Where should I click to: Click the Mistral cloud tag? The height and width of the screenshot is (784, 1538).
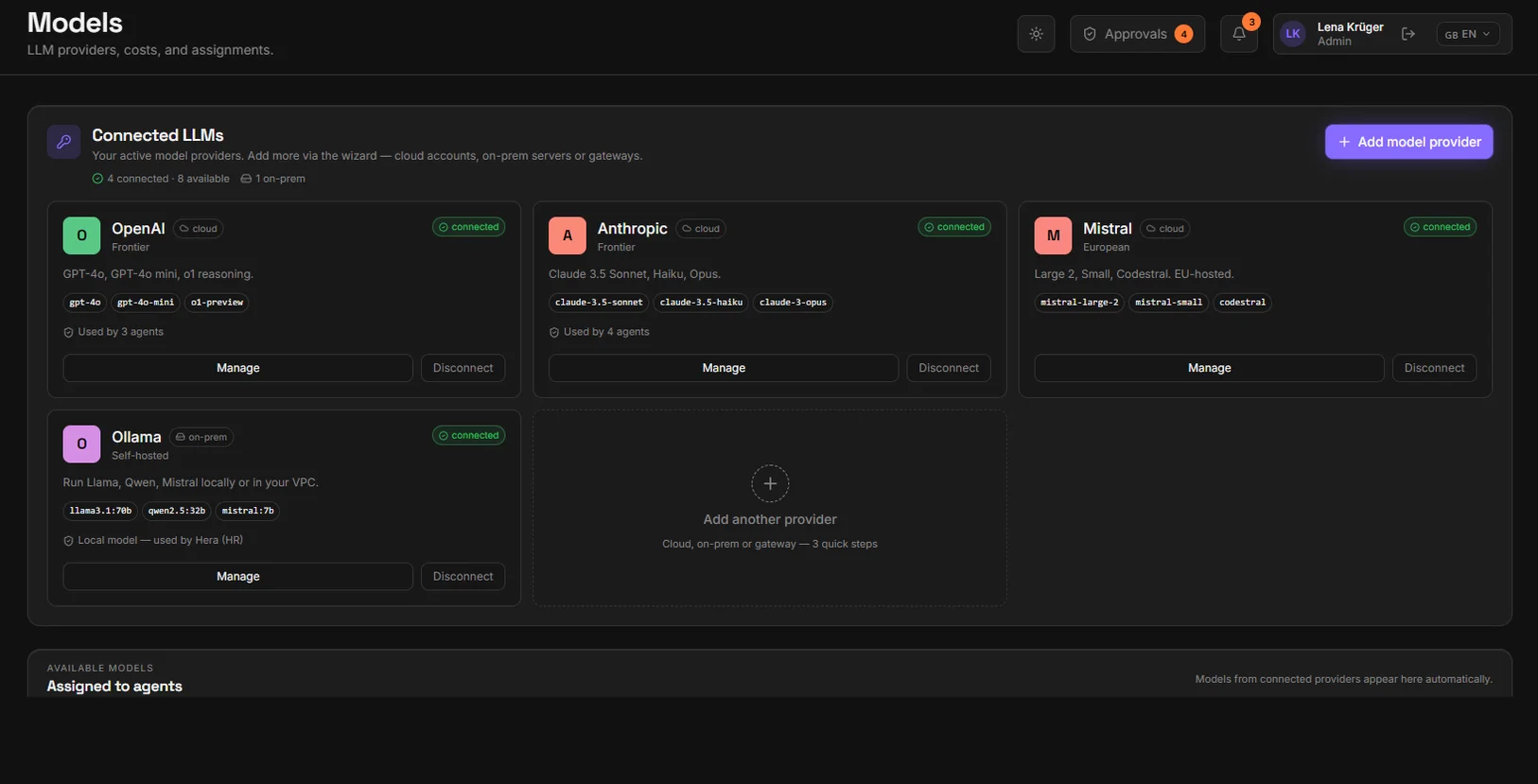[x=1165, y=229]
